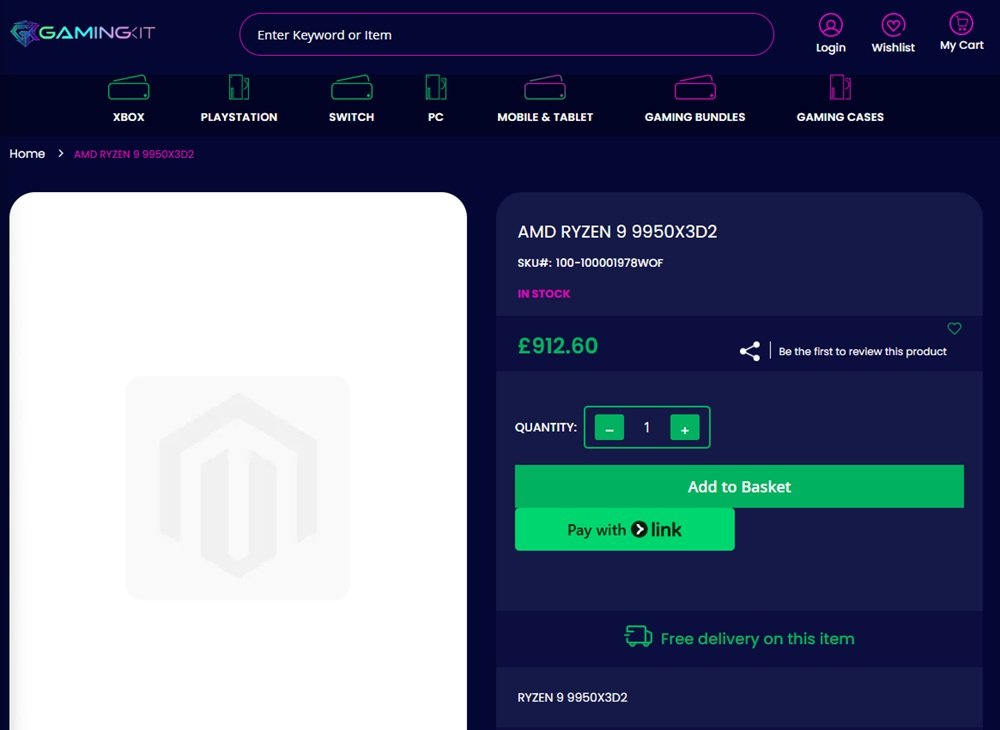Pay with Link button
1000x730 pixels.
point(625,530)
